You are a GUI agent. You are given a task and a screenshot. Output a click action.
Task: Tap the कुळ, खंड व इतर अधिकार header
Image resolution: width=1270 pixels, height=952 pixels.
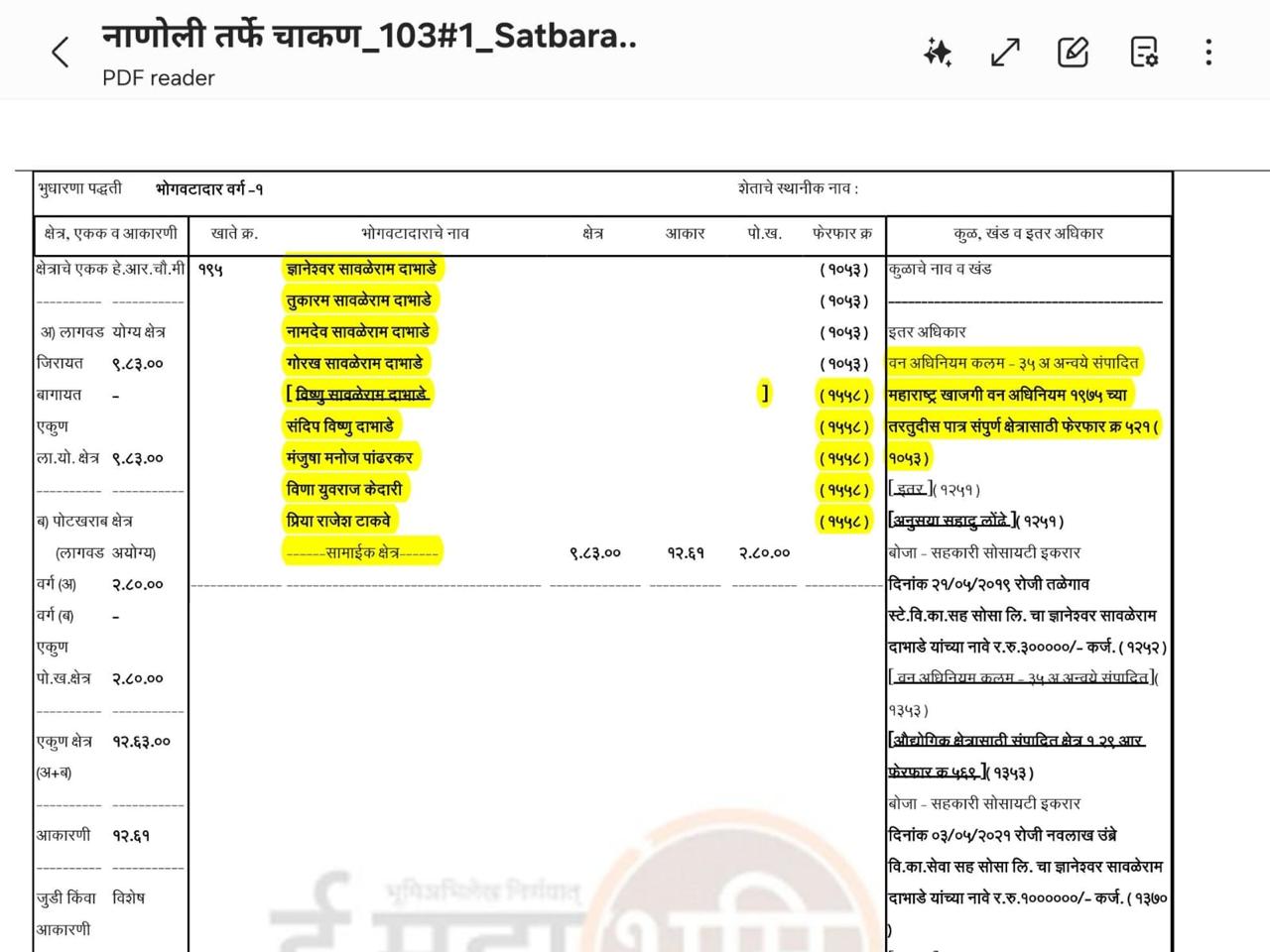(x=1028, y=234)
